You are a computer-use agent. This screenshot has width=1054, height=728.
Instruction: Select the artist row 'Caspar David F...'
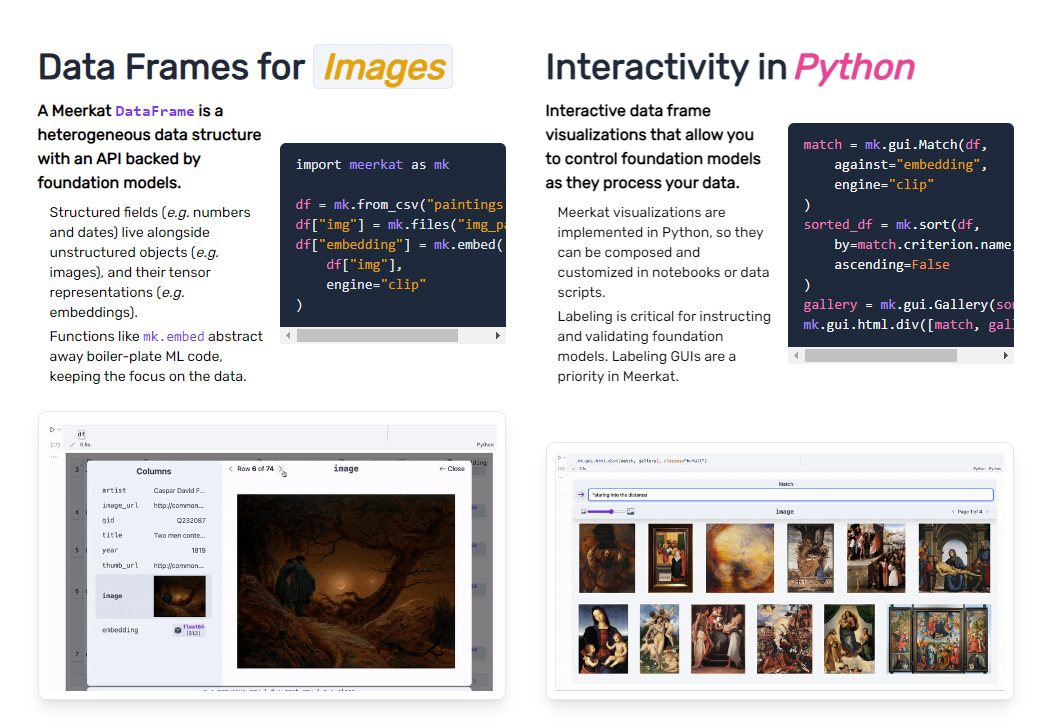tap(153, 490)
